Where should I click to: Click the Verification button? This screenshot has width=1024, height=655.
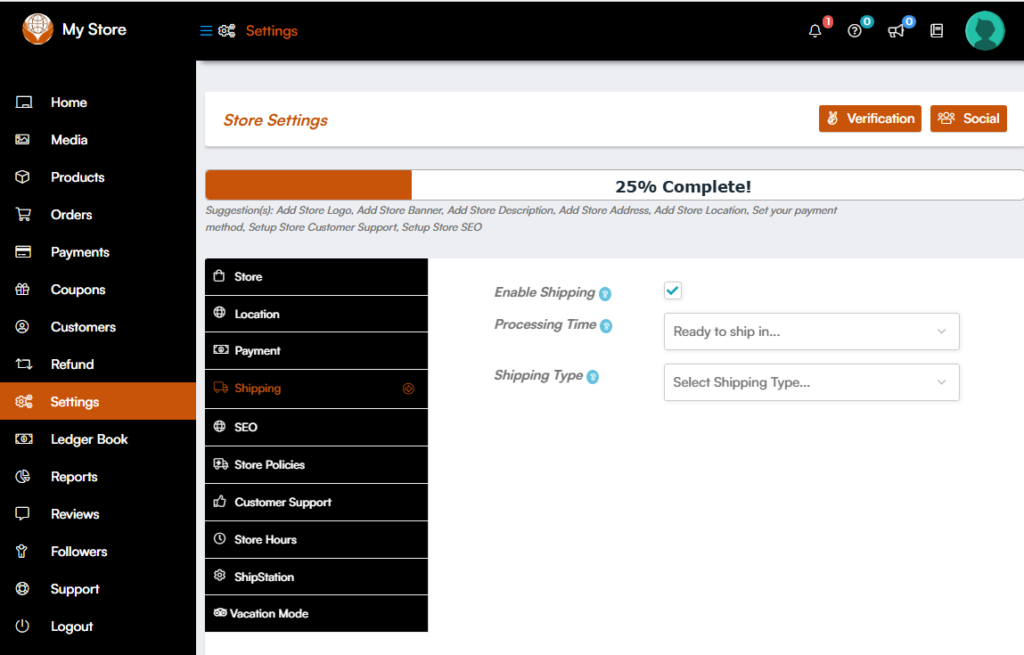pyautogui.click(x=870, y=119)
